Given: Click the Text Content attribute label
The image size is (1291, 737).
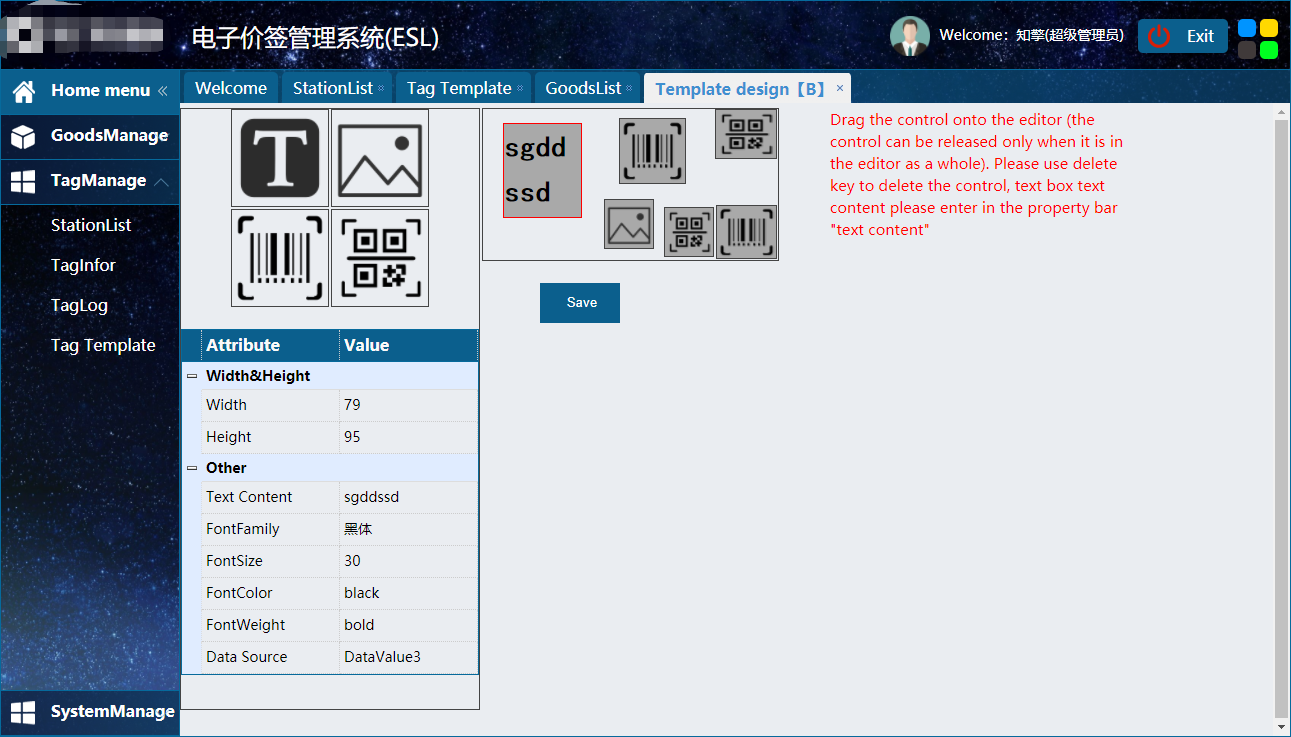Looking at the screenshot, I should (249, 497).
